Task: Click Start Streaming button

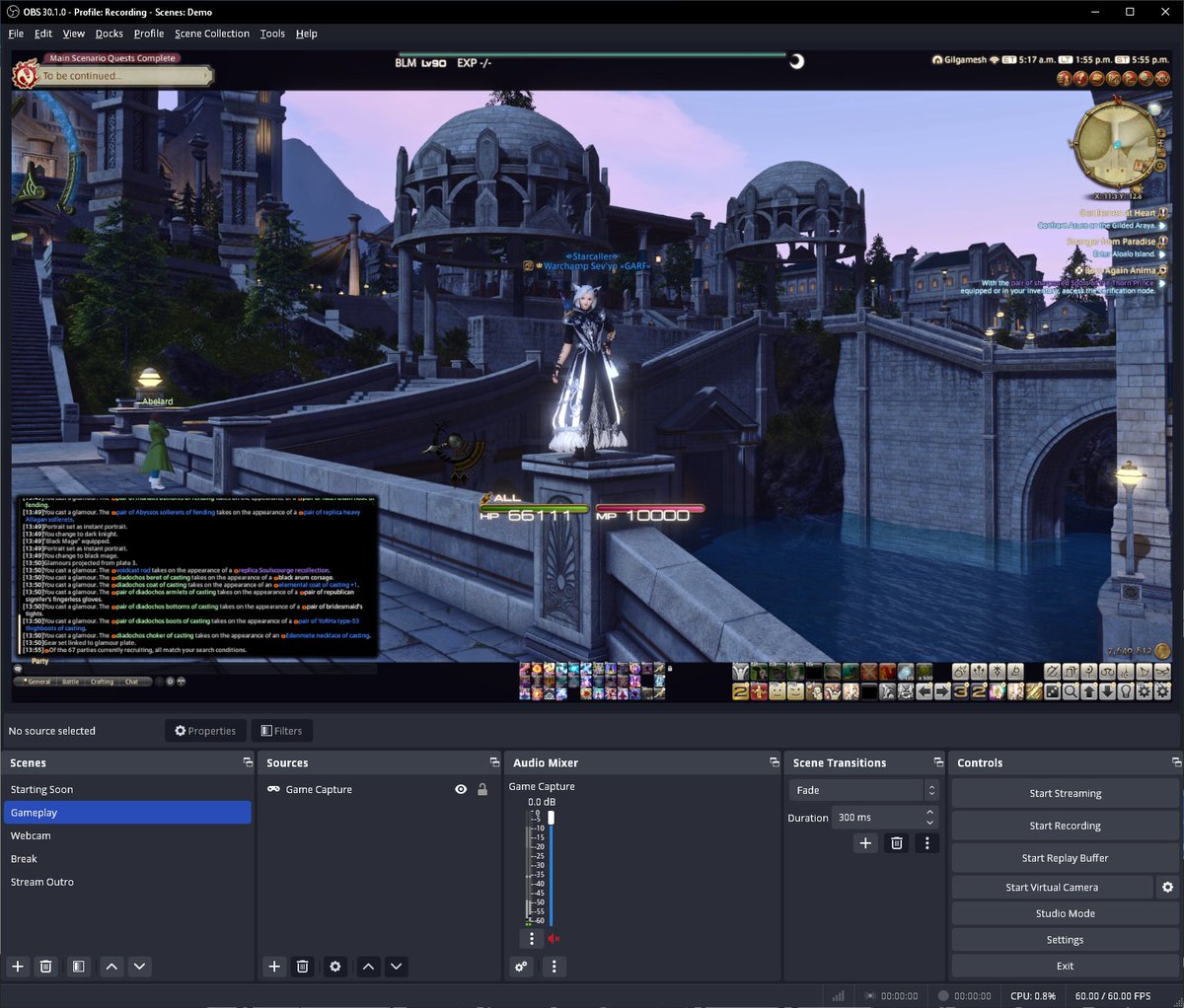Action: click(x=1065, y=793)
